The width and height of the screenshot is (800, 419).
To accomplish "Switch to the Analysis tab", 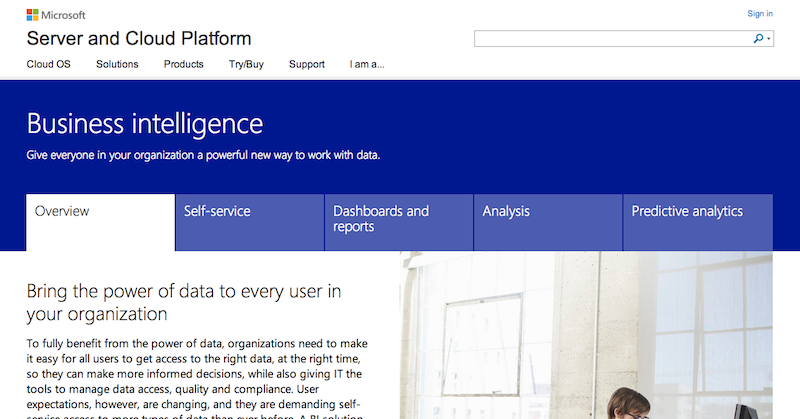I will 548,222.
